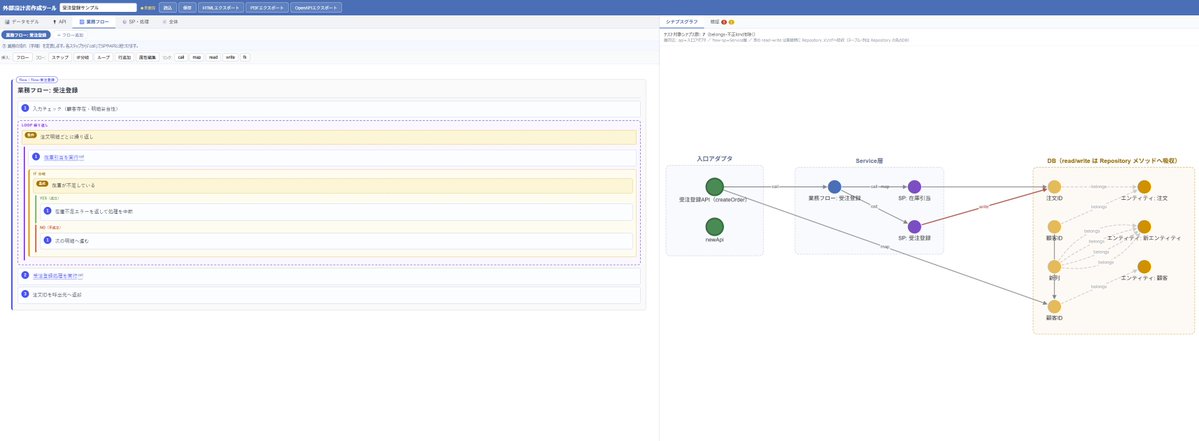The image size is (1199, 441).
Task: Click the Service層 group label
Action: [869, 161]
